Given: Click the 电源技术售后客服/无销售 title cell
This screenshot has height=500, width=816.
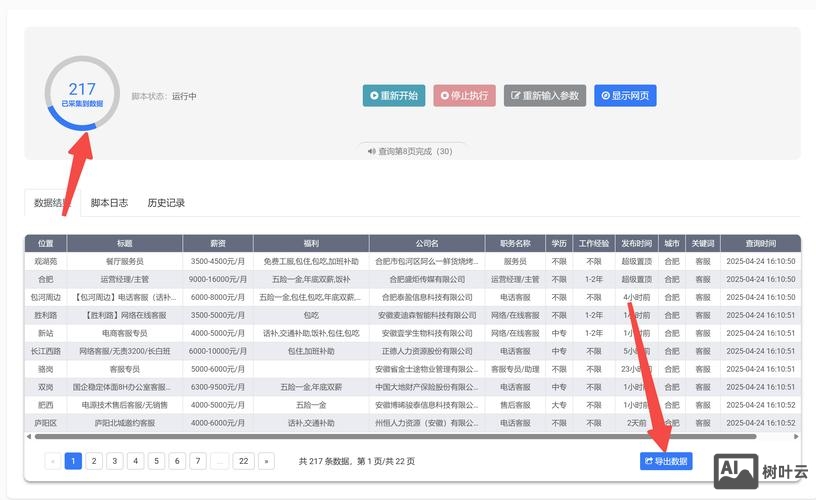Looking at the screenshot, I should pyautogui.click(x=125, y=405).
